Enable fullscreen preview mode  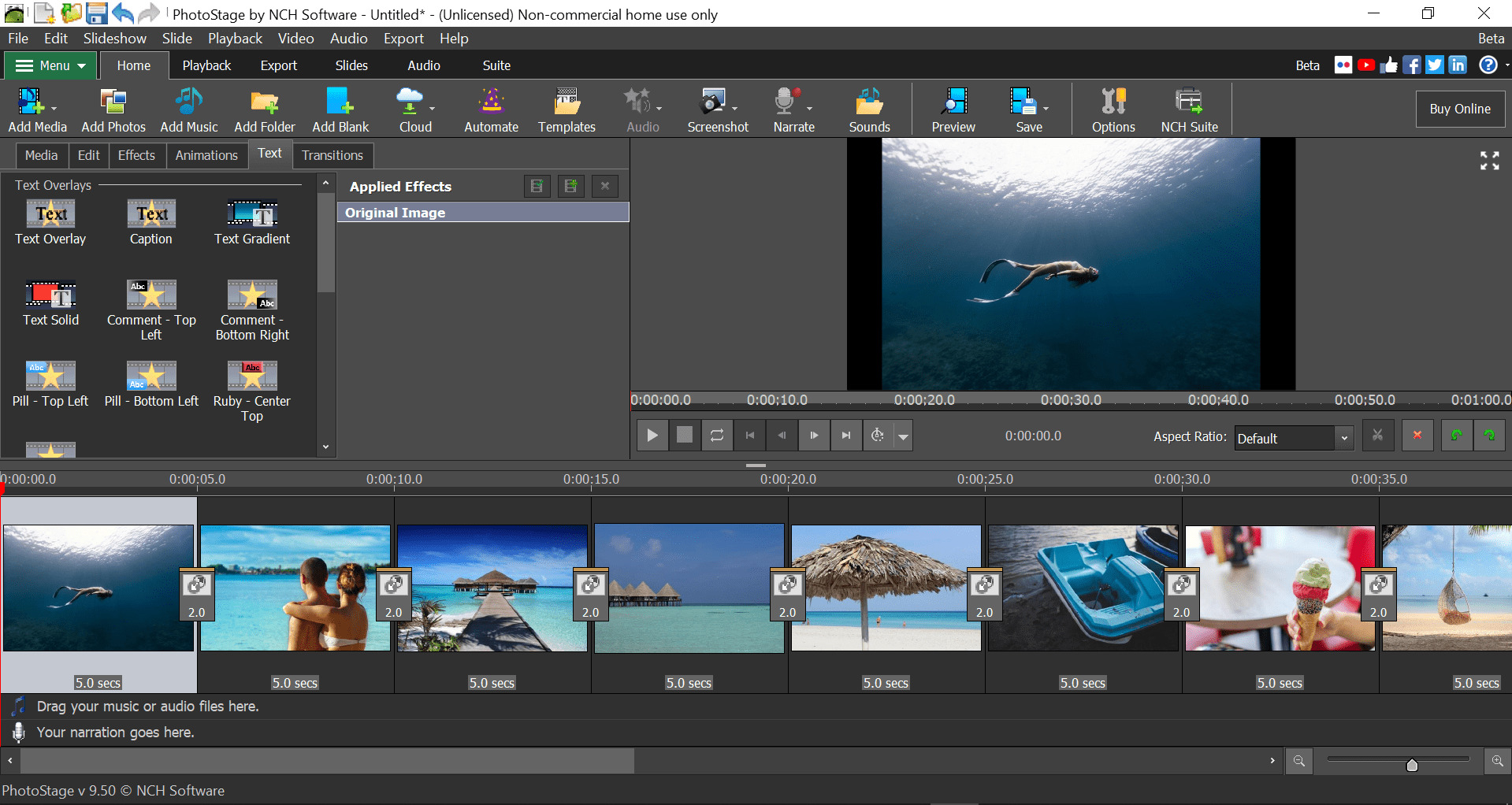click(1489, 161)
